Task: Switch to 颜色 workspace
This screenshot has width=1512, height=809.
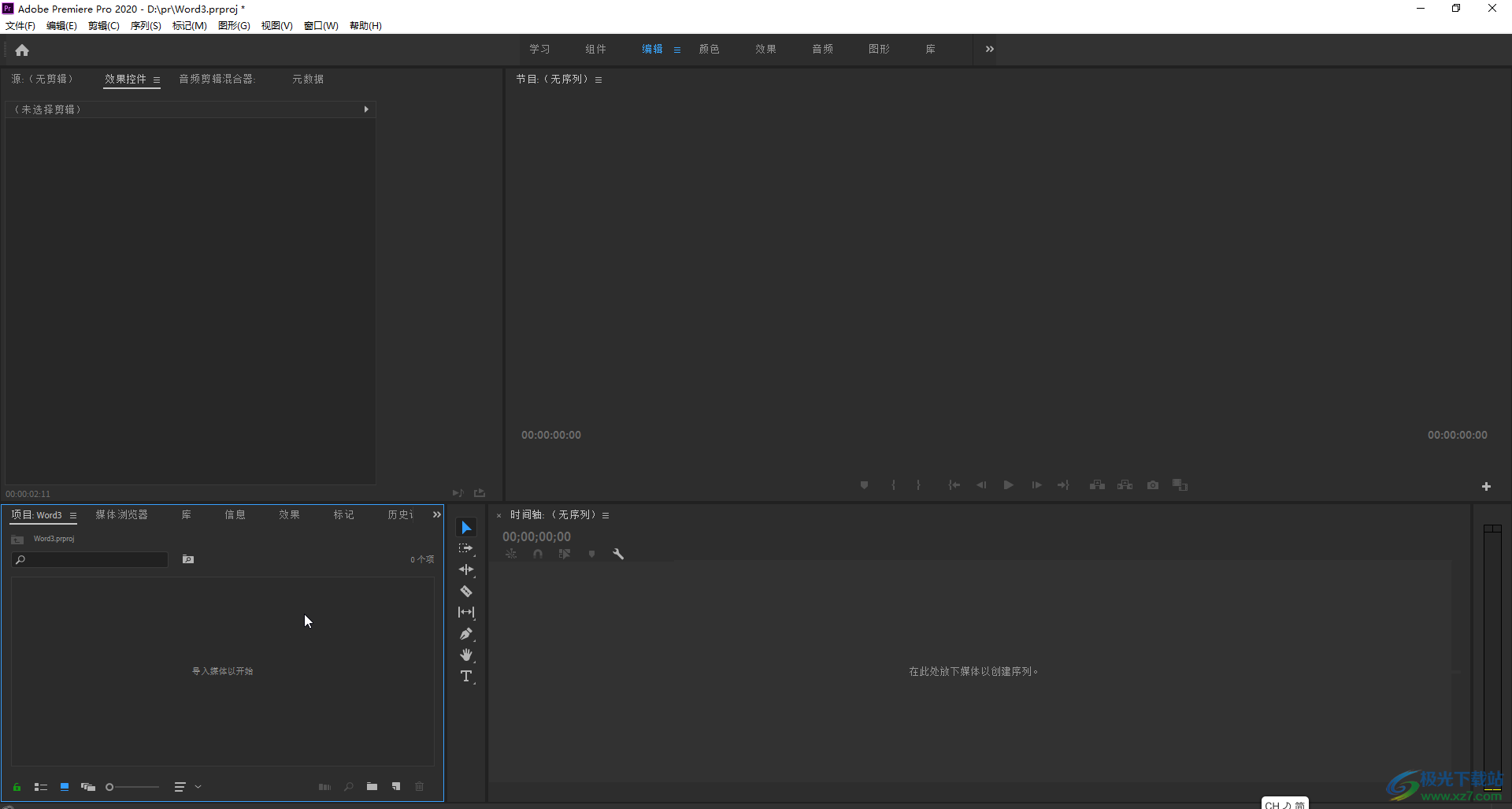Action: pos(709,49)
